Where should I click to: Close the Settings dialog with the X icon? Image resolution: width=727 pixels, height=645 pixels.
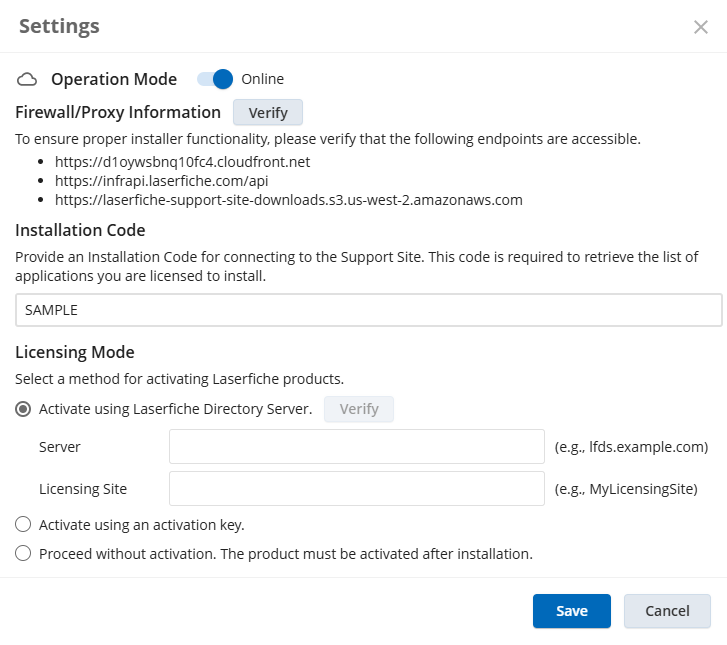(x=701, y=27)
